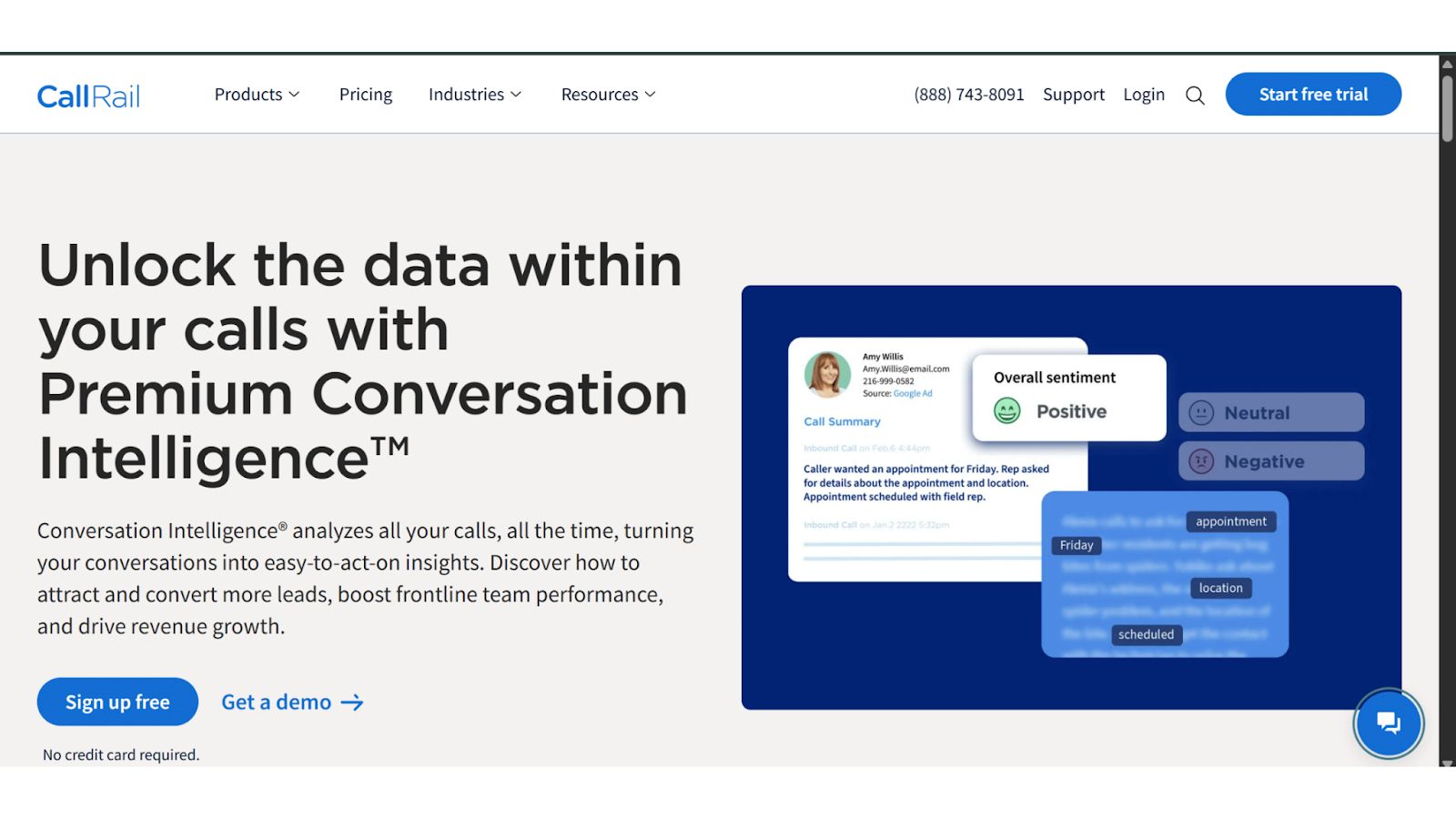Click the Call Summary heading
This screenshot has height=819, width=1456.
point(842,422)
